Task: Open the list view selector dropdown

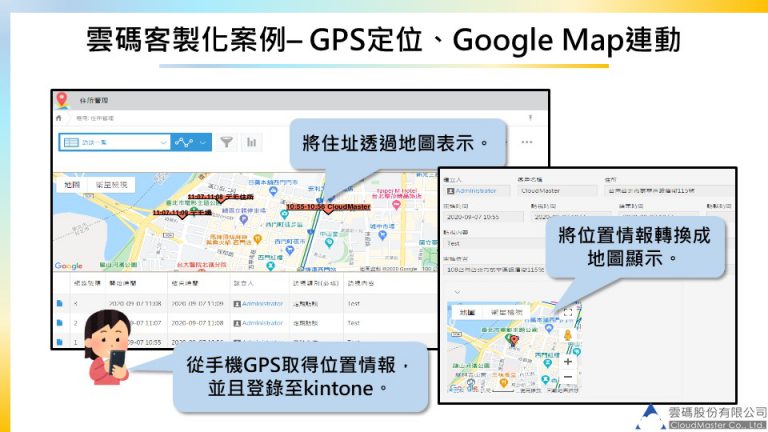Action: (115, 142)
